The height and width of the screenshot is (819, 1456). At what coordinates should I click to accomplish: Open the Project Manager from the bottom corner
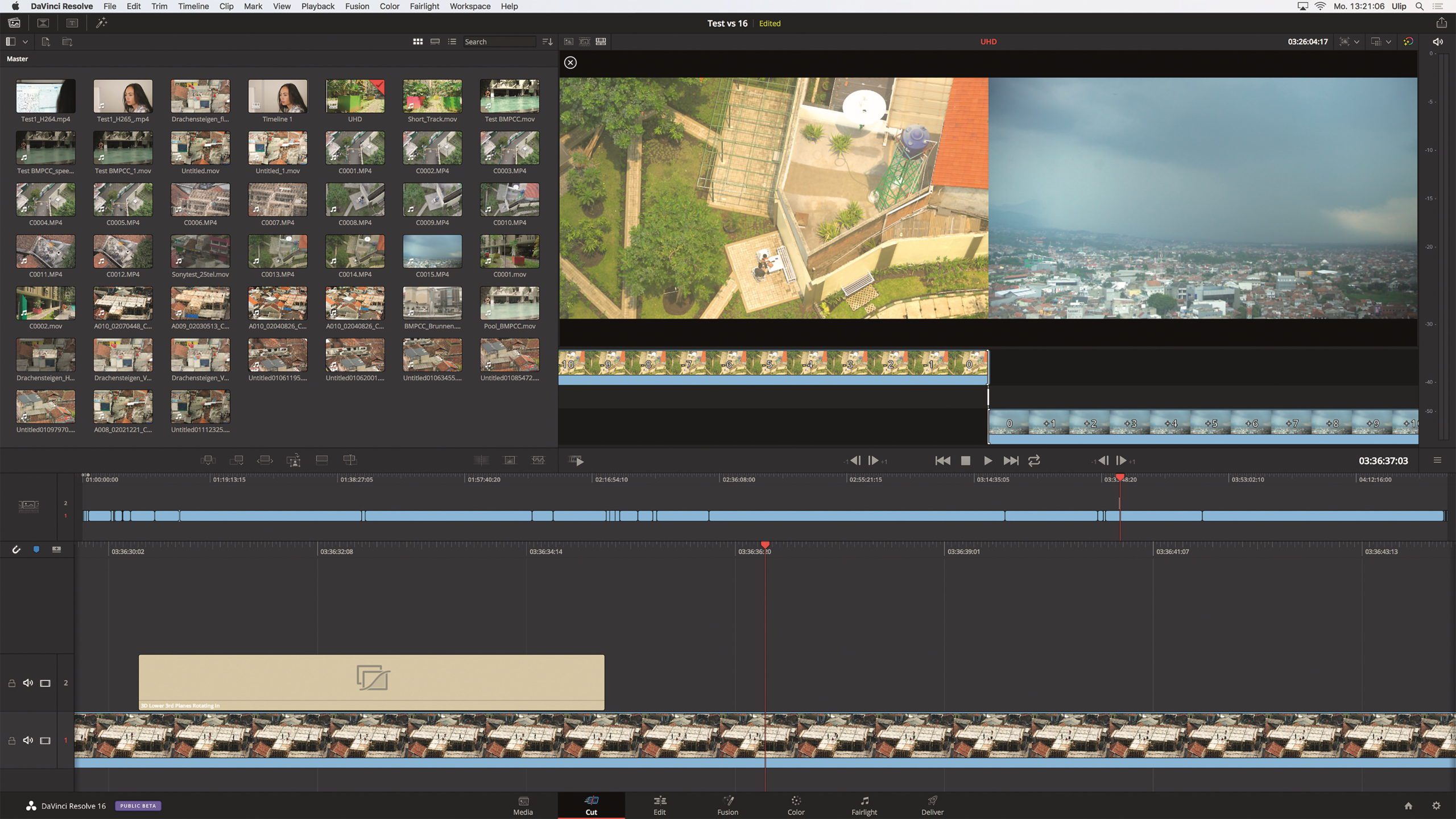(1409, 805)
